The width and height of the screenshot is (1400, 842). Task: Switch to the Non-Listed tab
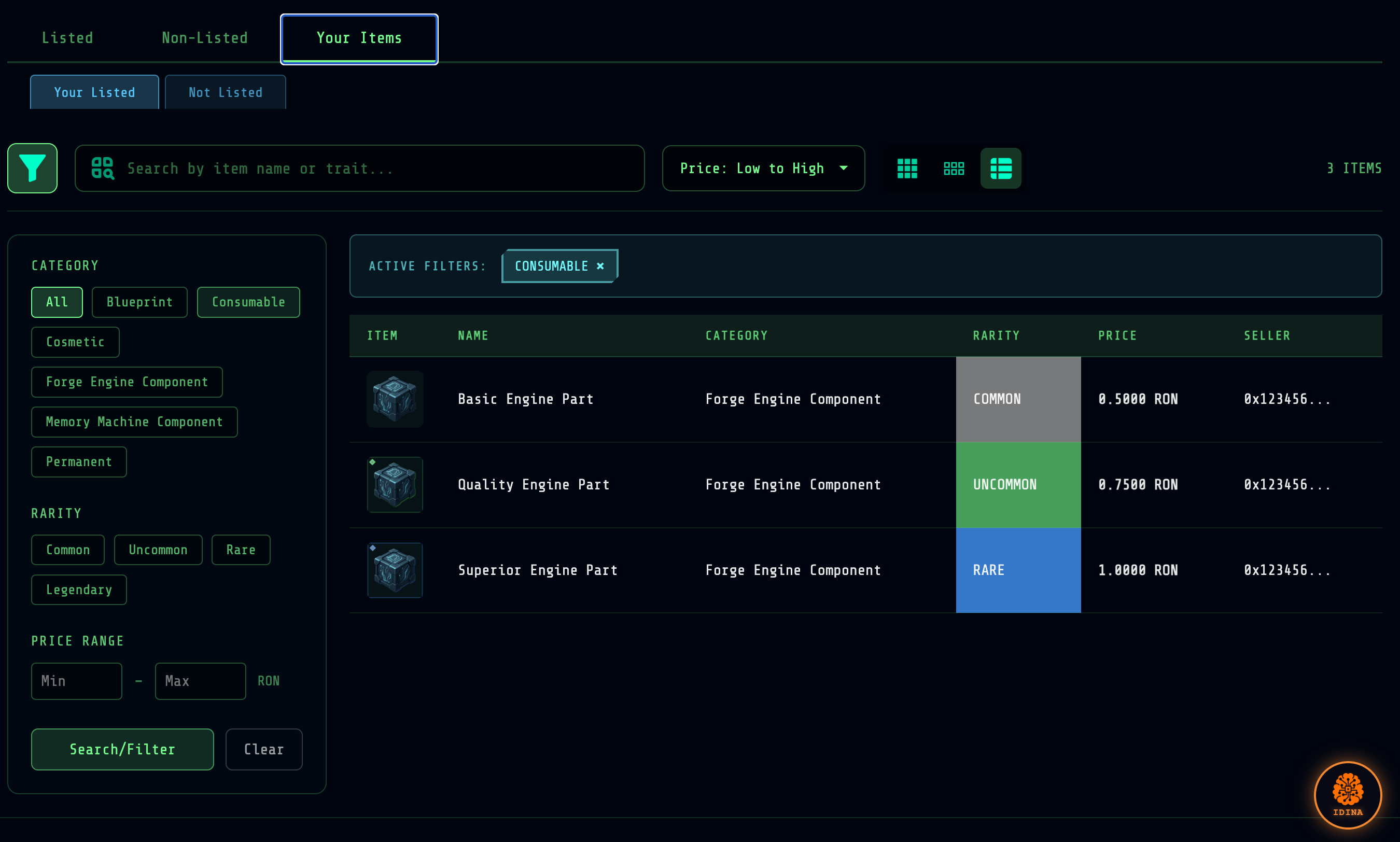205,37
